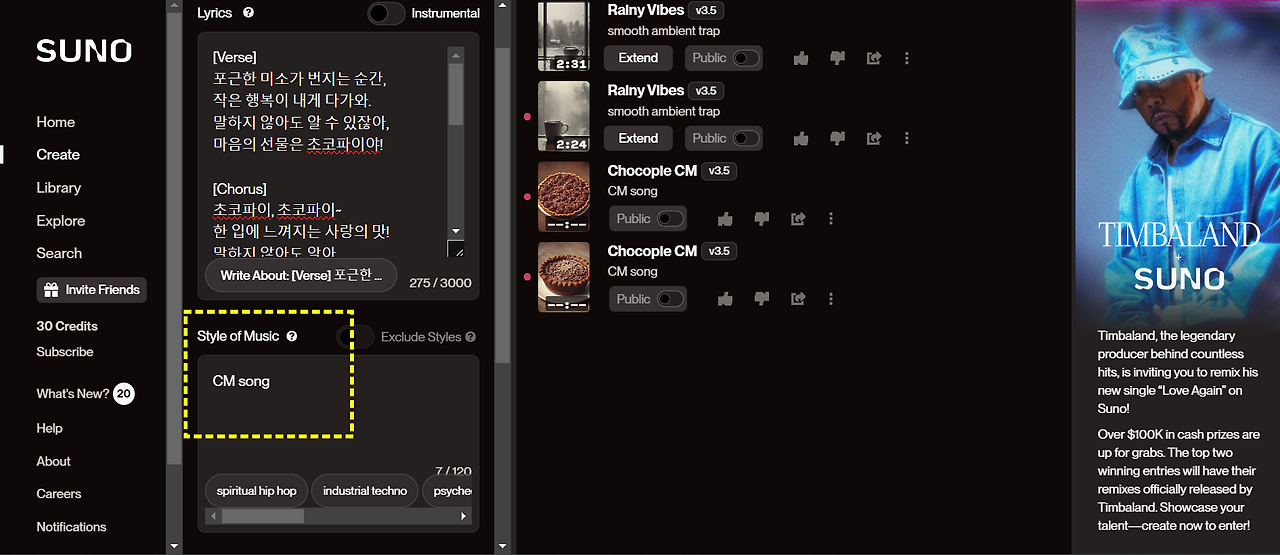The width and height of the screenshot is (1280, 555).
Task: Click lyrics box scroll down arrow
Action: [x=456, y=231]
